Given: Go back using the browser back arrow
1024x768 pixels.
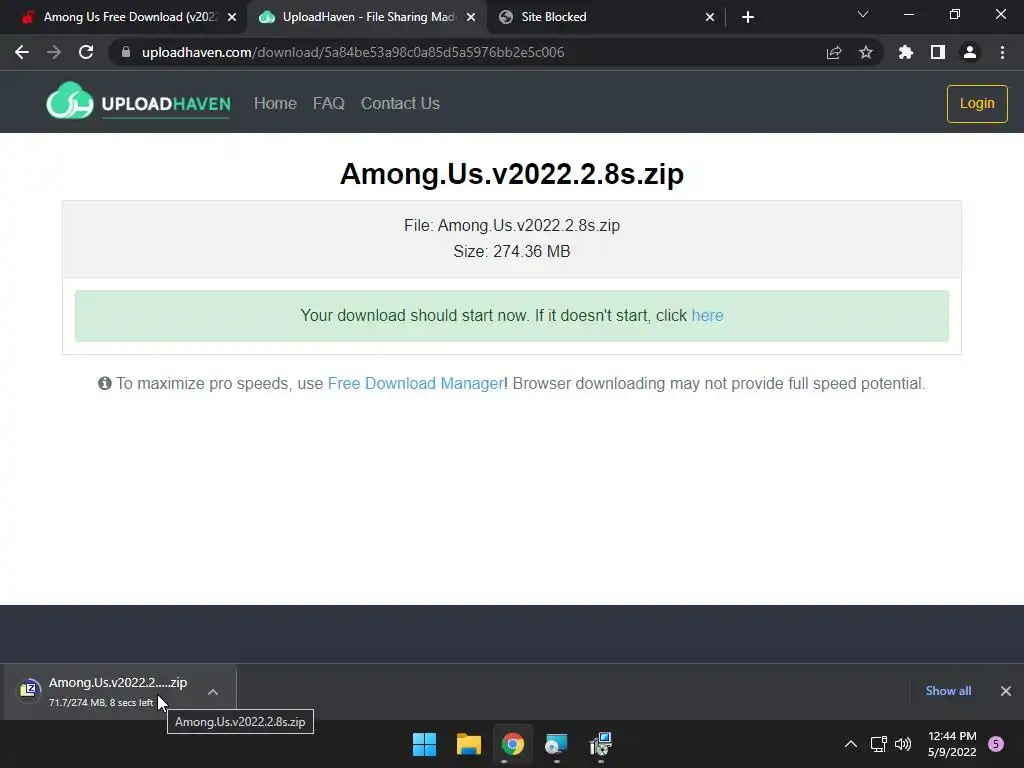Looking at the screenshot, I should point(22,52).
